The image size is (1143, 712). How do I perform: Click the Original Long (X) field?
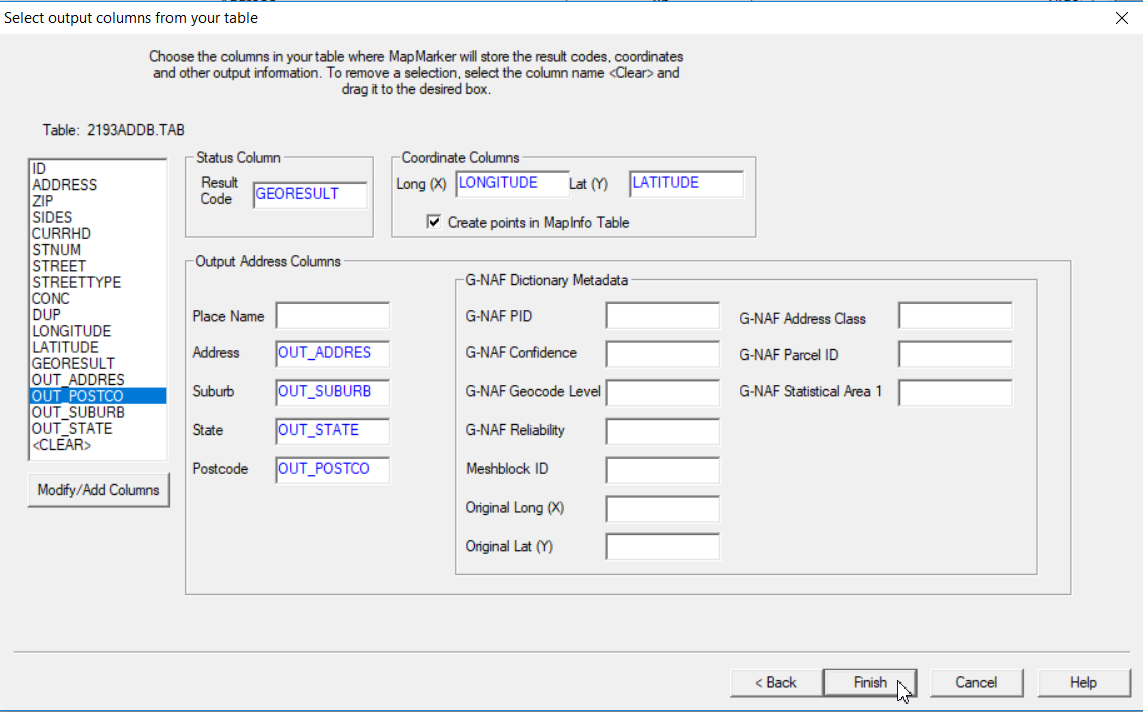pos(663,509)
